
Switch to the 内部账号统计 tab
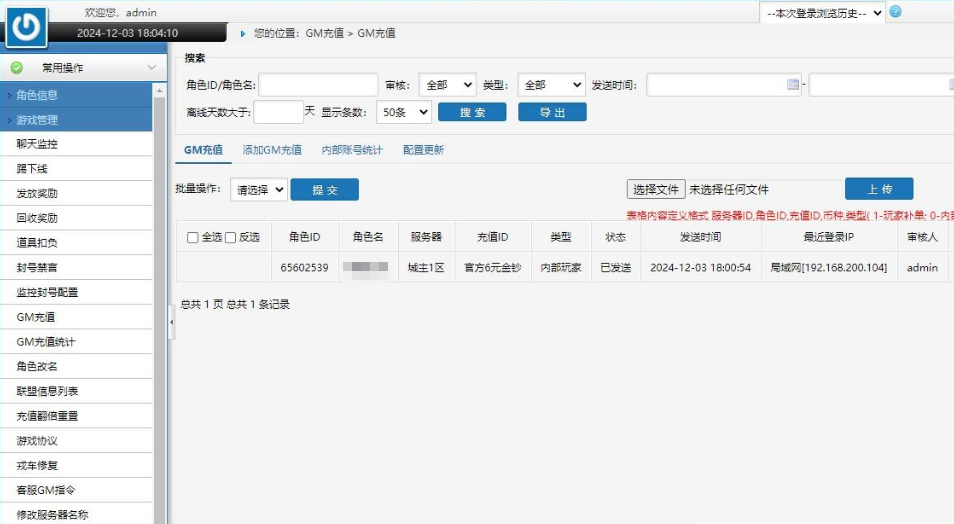(x=352, y=150)
